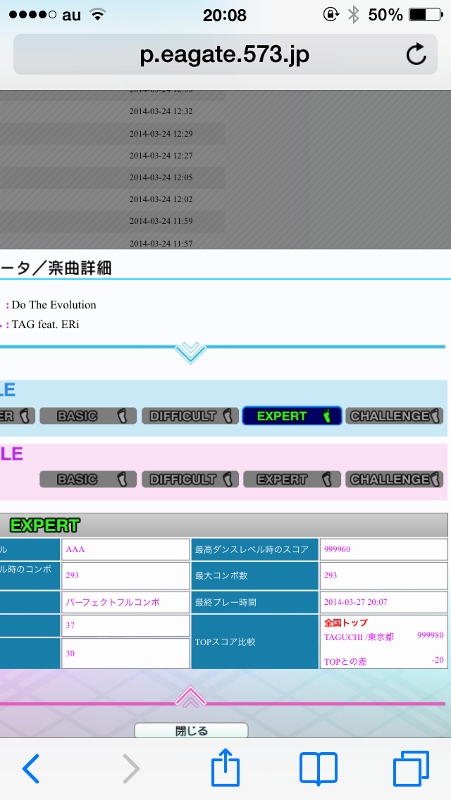Screen dimensions: 451x800
Task: Select single-play BASIC difficulty tab
Action: [x=88, y=416]
